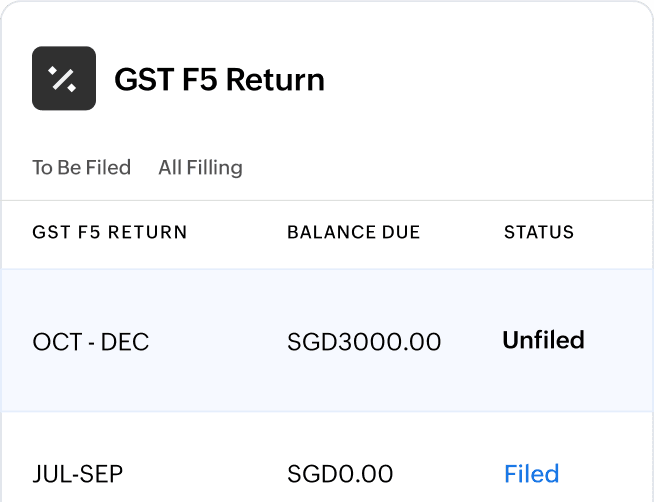
Task: Open the Filed status link
Action: pos(531,473)
